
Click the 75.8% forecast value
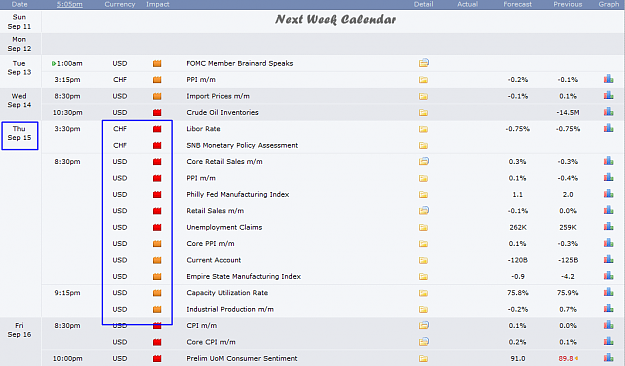coord(518,293)
